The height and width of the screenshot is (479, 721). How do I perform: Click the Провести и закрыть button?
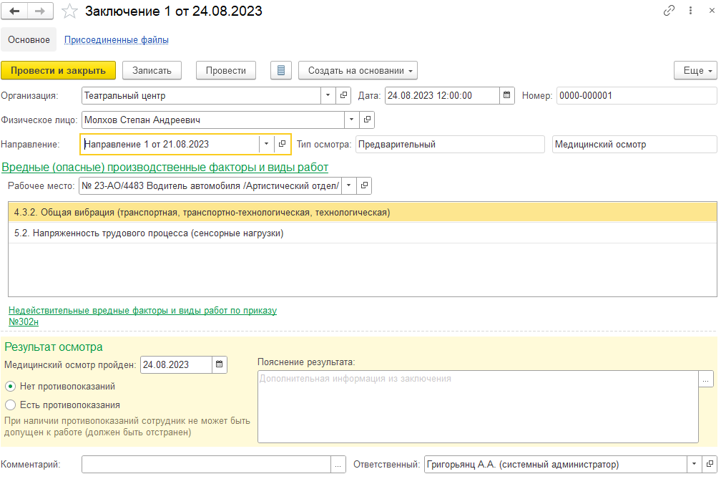click(59, 71)
